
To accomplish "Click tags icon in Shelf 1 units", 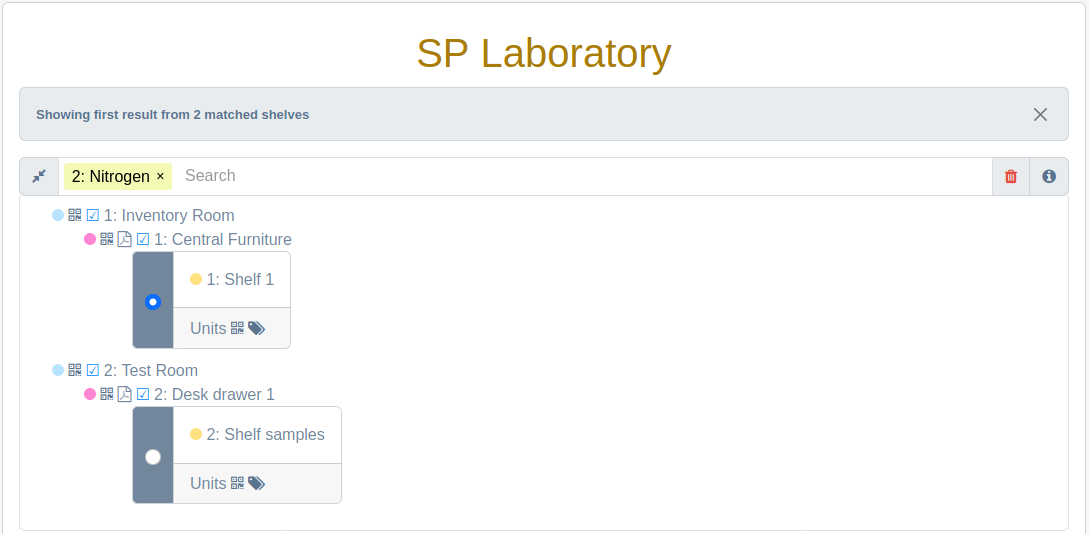I will point(256,328).
